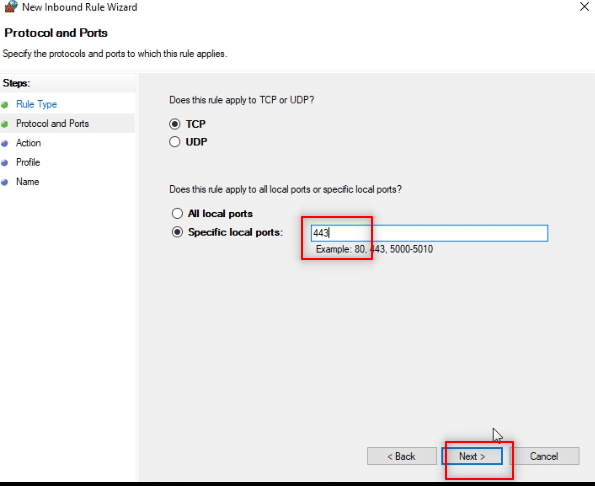This screenshot has height=486, width=595.
Task: Select the Name step in sidebar
Action: [x=27, y=182]
